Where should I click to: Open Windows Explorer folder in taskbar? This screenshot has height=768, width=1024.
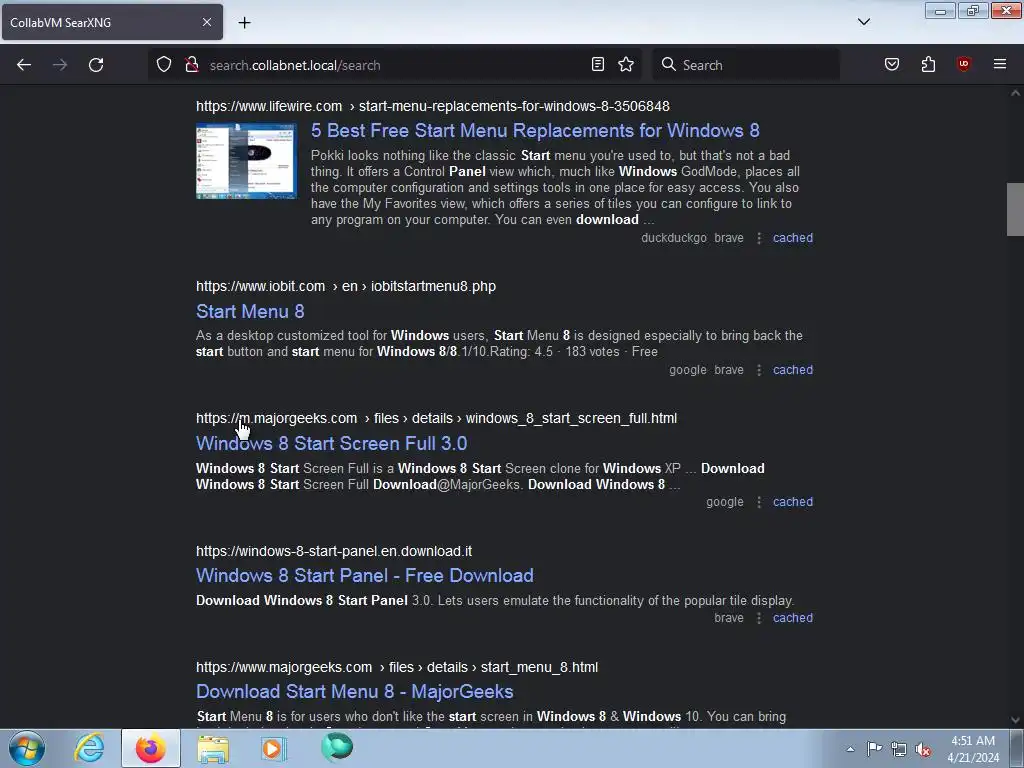pos(213,748)
